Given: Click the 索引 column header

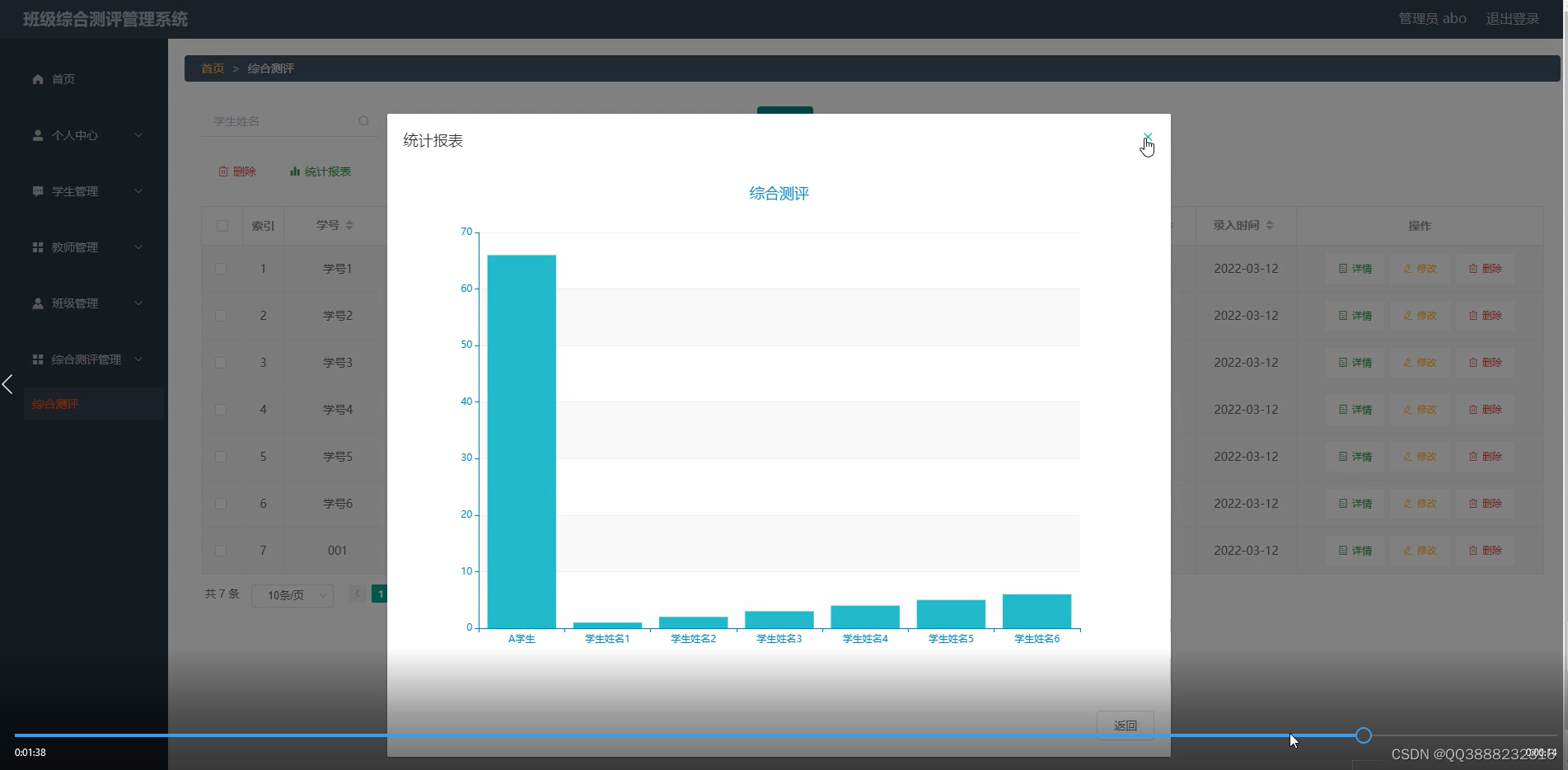Looking at the screenshot, I should [x=263, y=226].
